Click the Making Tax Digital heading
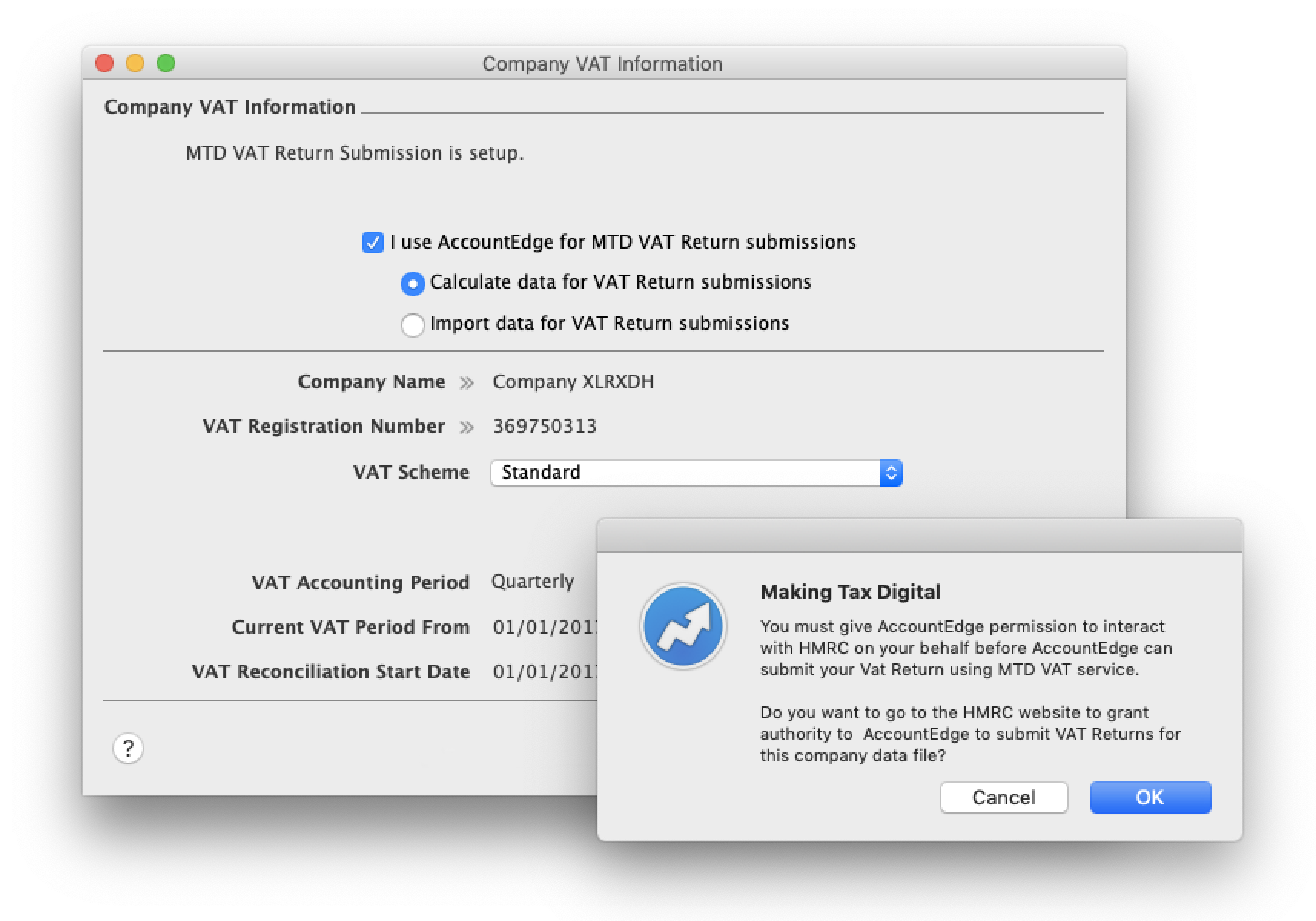The height and width of the screenshot is (921, 1316). tap(850, 592)
